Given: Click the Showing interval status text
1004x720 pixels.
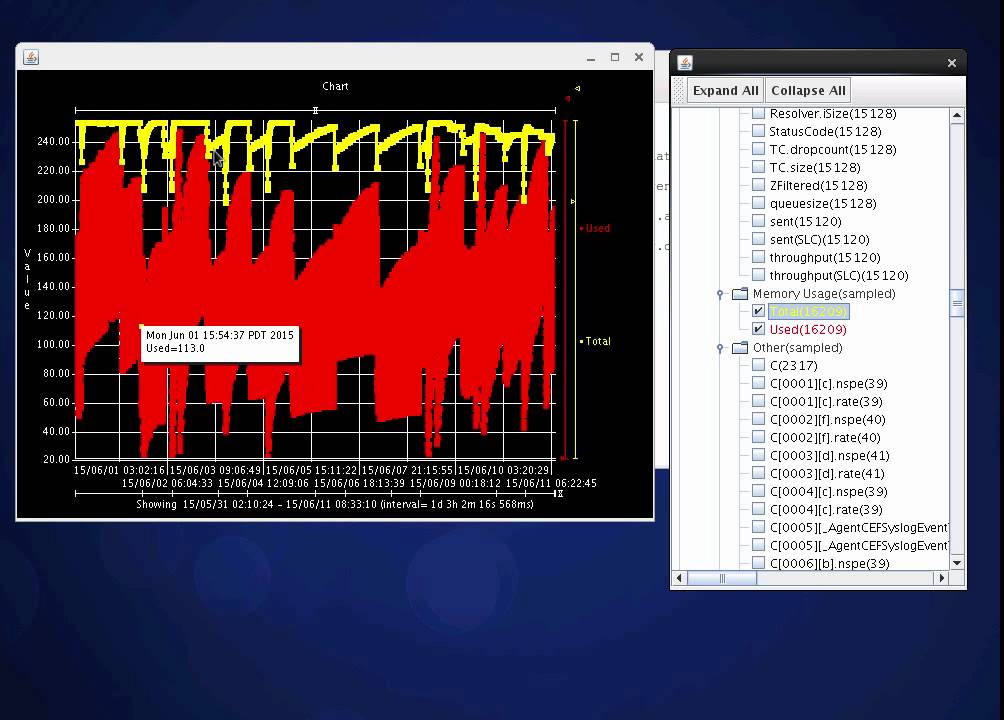Looking at the screenshot, I should coord(335,504).
